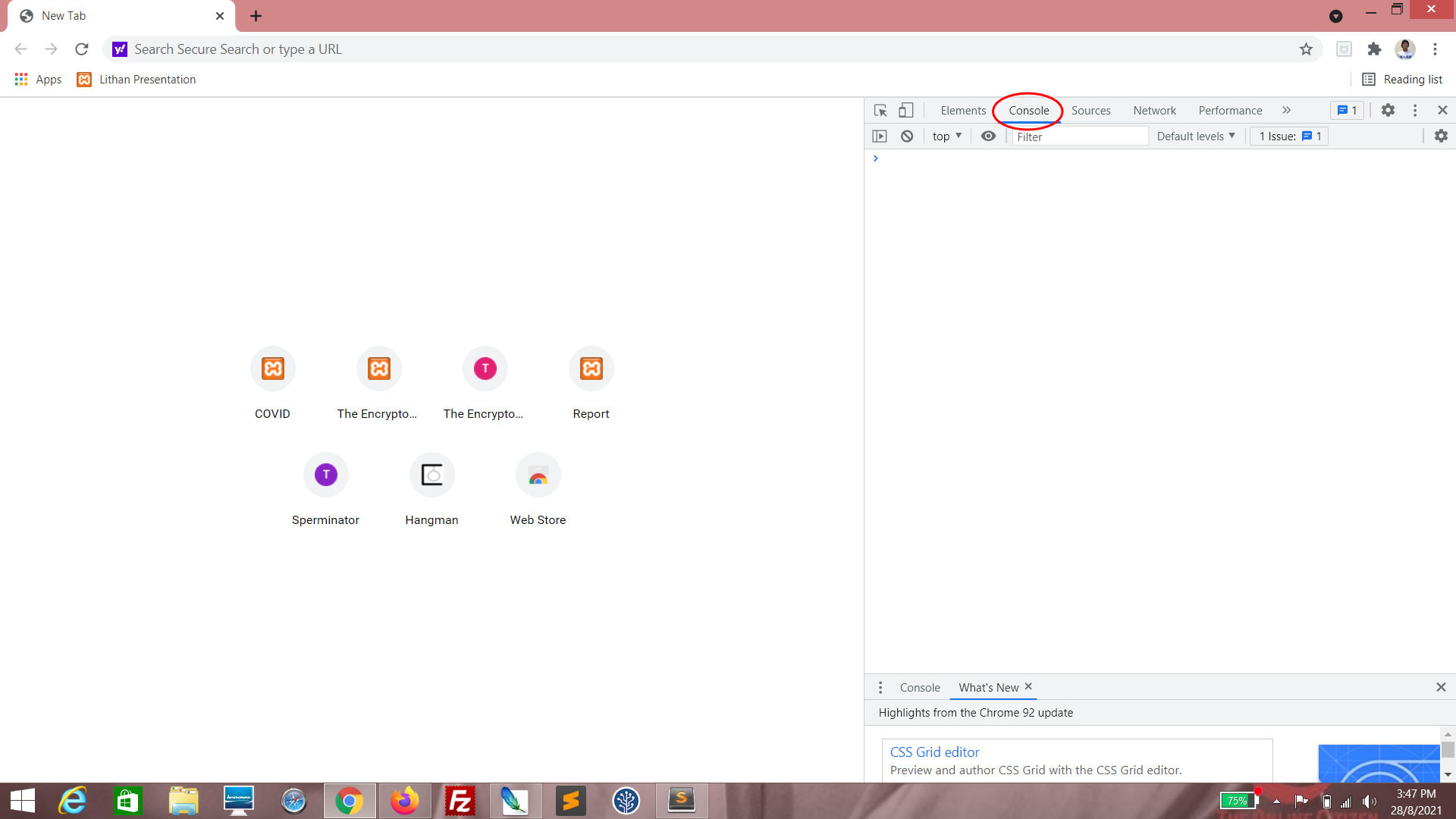Open Internet Explorer from taskbar
This screenshot has height=819, width=1456.
pyautogui.click(x=74, y=801)
